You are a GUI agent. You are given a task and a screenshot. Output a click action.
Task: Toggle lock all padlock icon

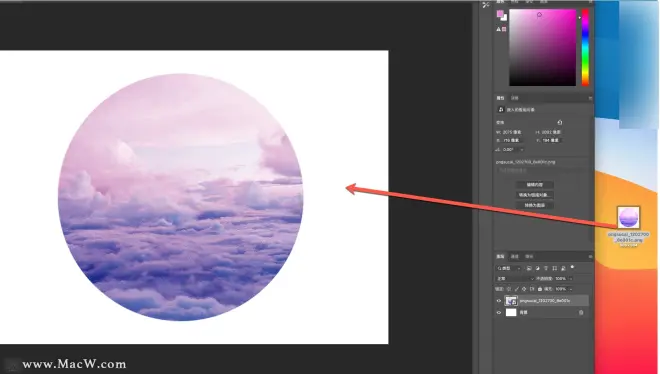[540, 289]
